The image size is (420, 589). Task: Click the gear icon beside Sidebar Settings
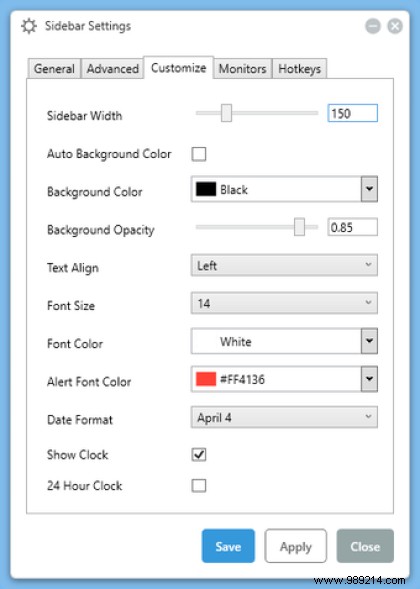29,26
